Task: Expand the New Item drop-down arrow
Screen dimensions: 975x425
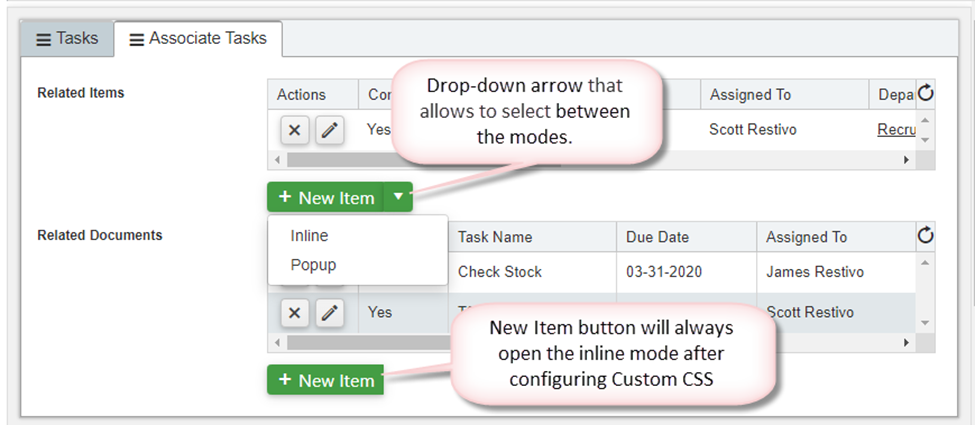Action: (x=399, y=197)
